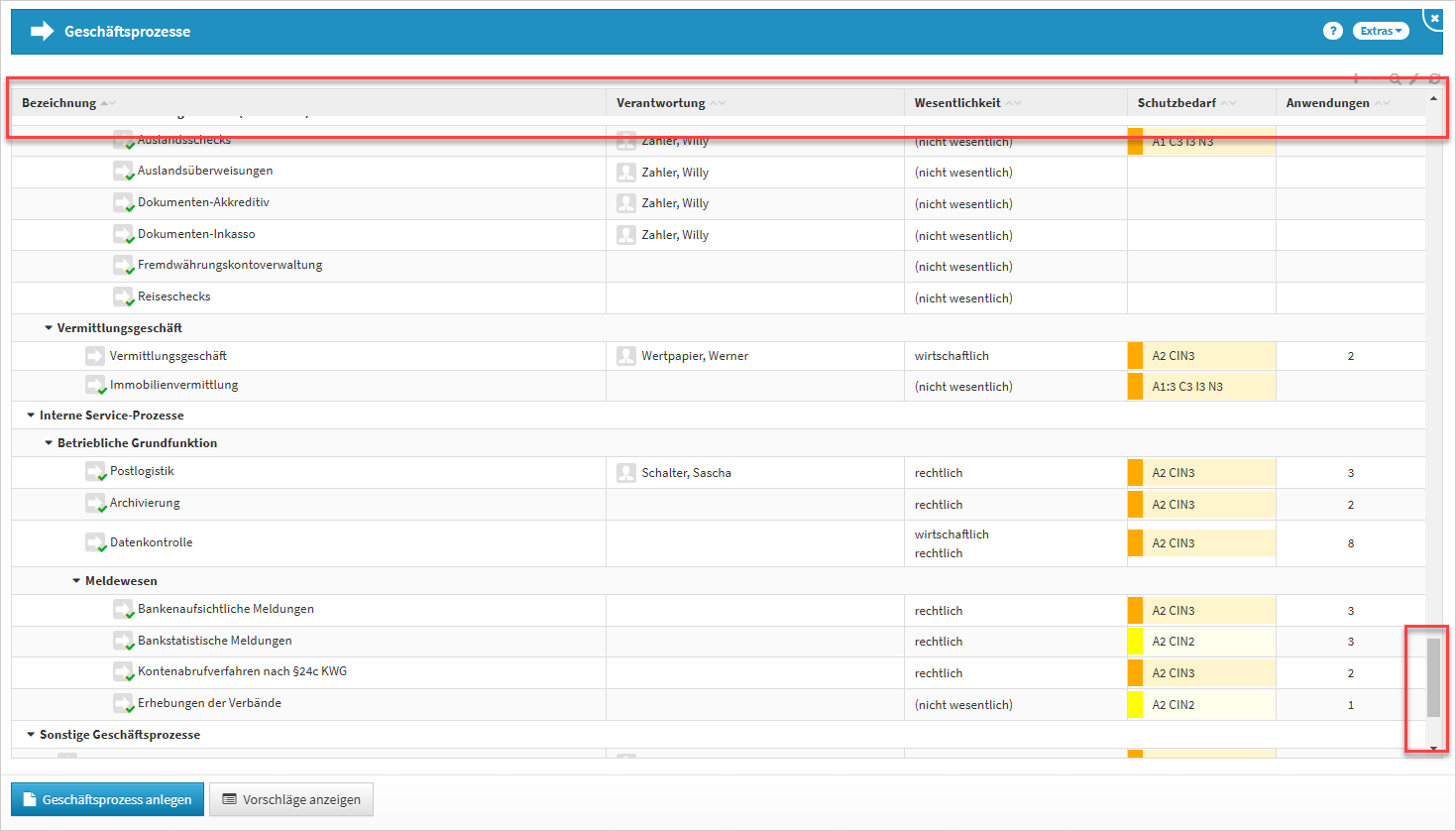Sort table by Wesentlichkeit column
The height and width of the screenshot is (831, 1456).
(x=957, y=103)
